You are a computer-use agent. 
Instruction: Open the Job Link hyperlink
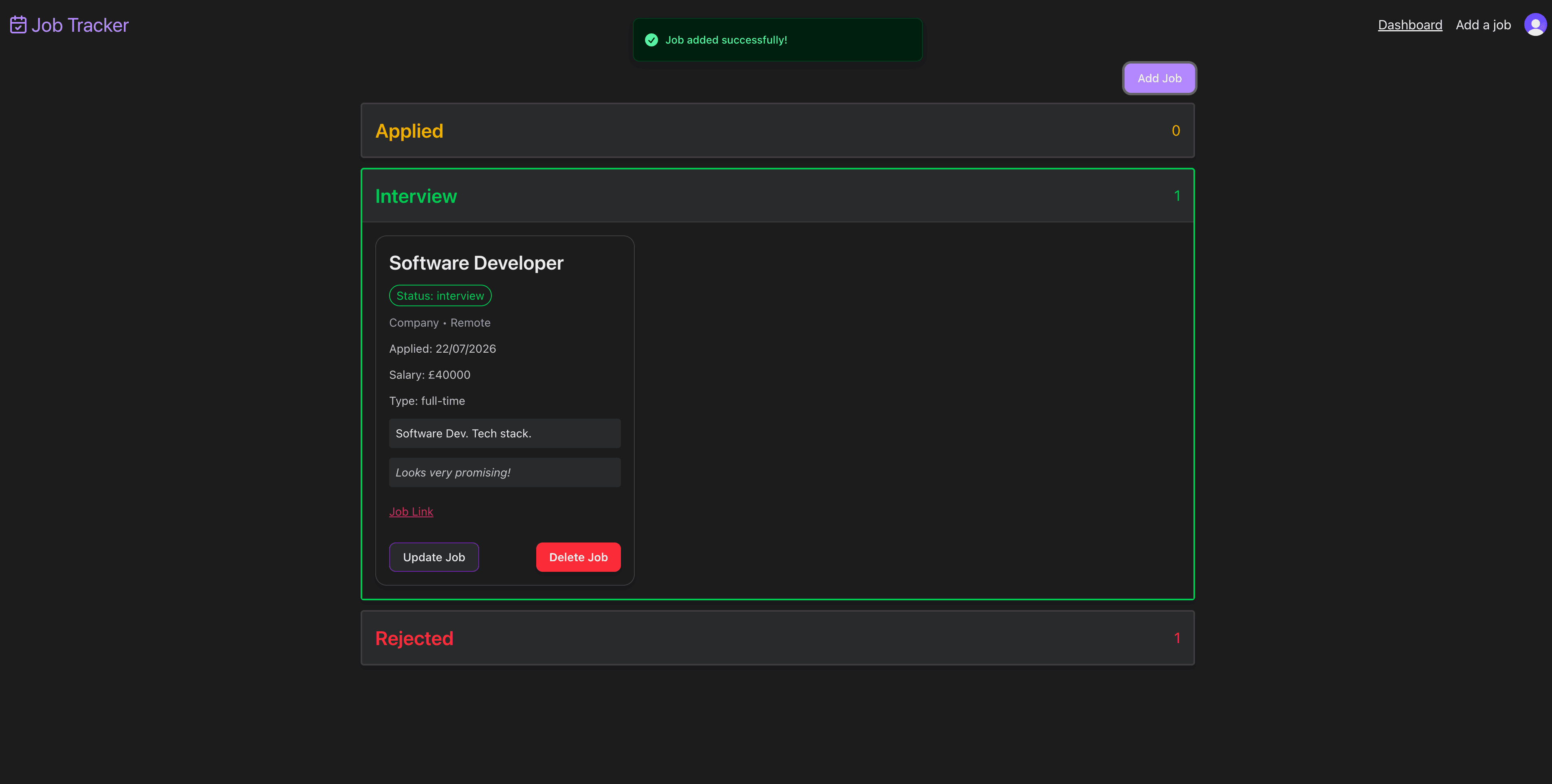coord(411,511)
